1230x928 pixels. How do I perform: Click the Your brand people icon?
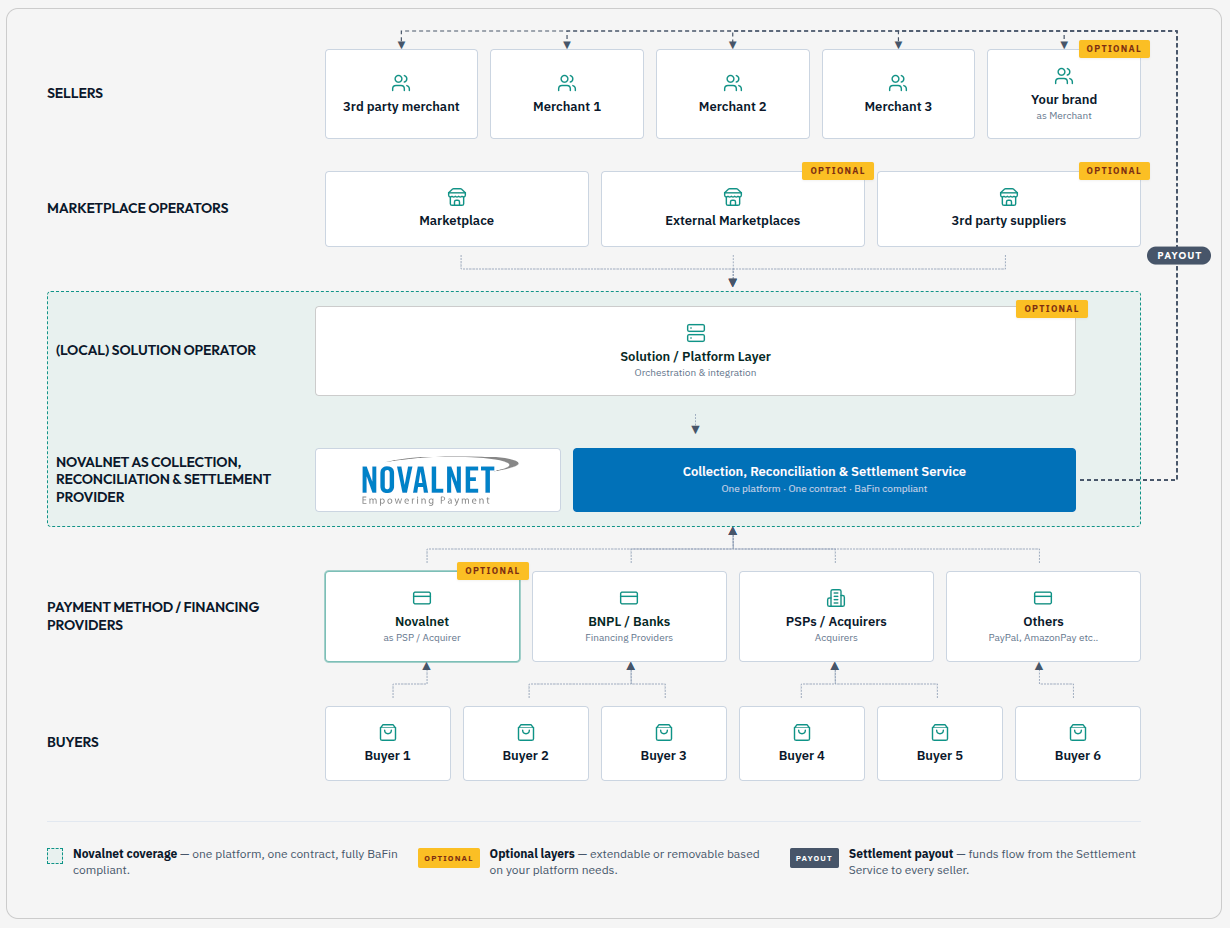point(1064,76)
